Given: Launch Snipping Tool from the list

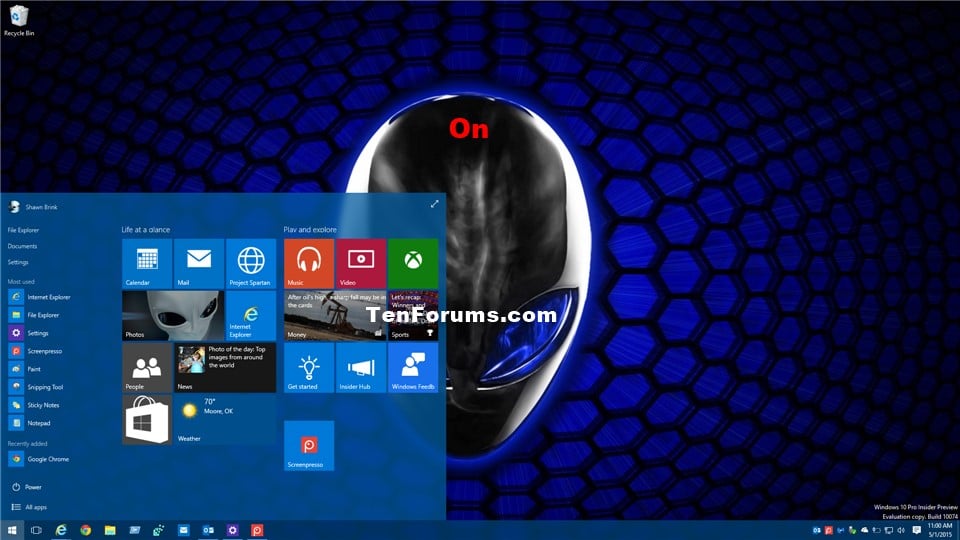Looking at the screenshot, I should 36,387.
